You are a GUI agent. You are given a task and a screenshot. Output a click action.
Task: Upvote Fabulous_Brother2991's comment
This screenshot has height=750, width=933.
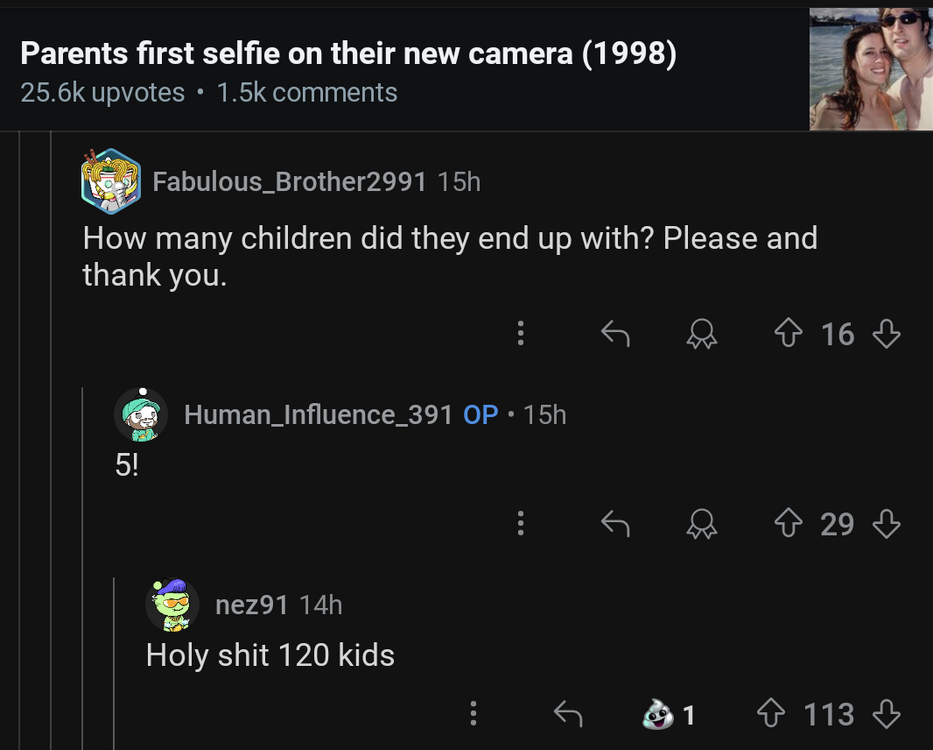point(788,334)
